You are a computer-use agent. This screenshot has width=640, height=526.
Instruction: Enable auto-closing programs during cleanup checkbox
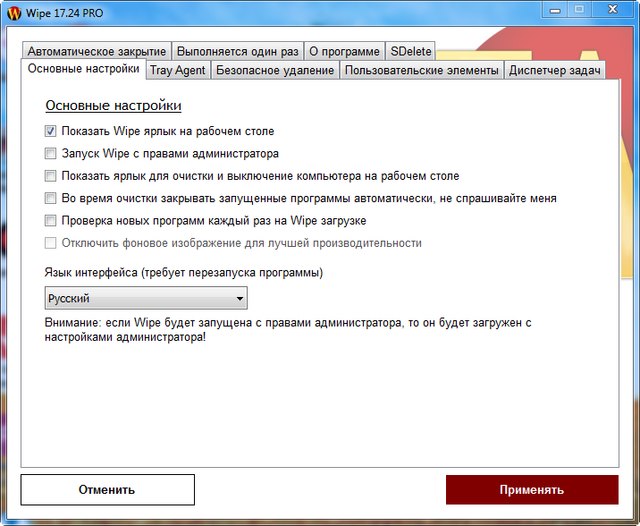click(51, 198)
